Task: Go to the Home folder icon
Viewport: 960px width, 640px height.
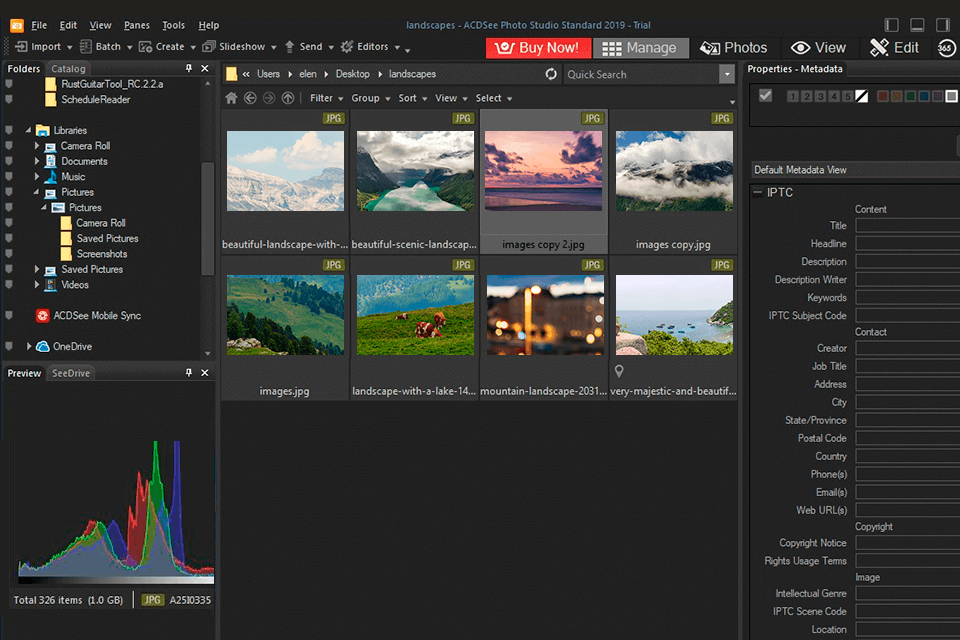Action: 231,98
